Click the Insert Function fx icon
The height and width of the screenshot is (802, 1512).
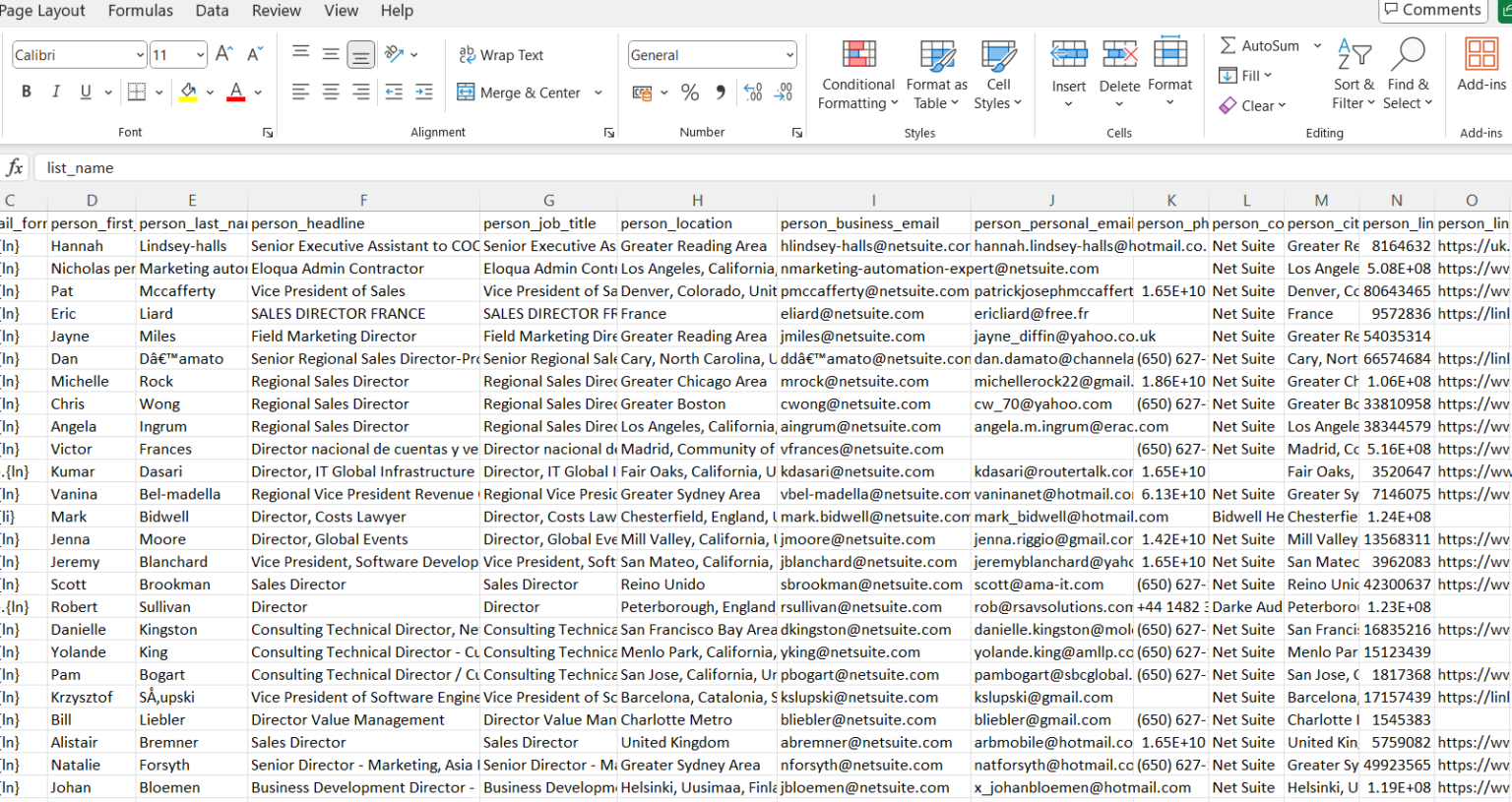point(15,167)
